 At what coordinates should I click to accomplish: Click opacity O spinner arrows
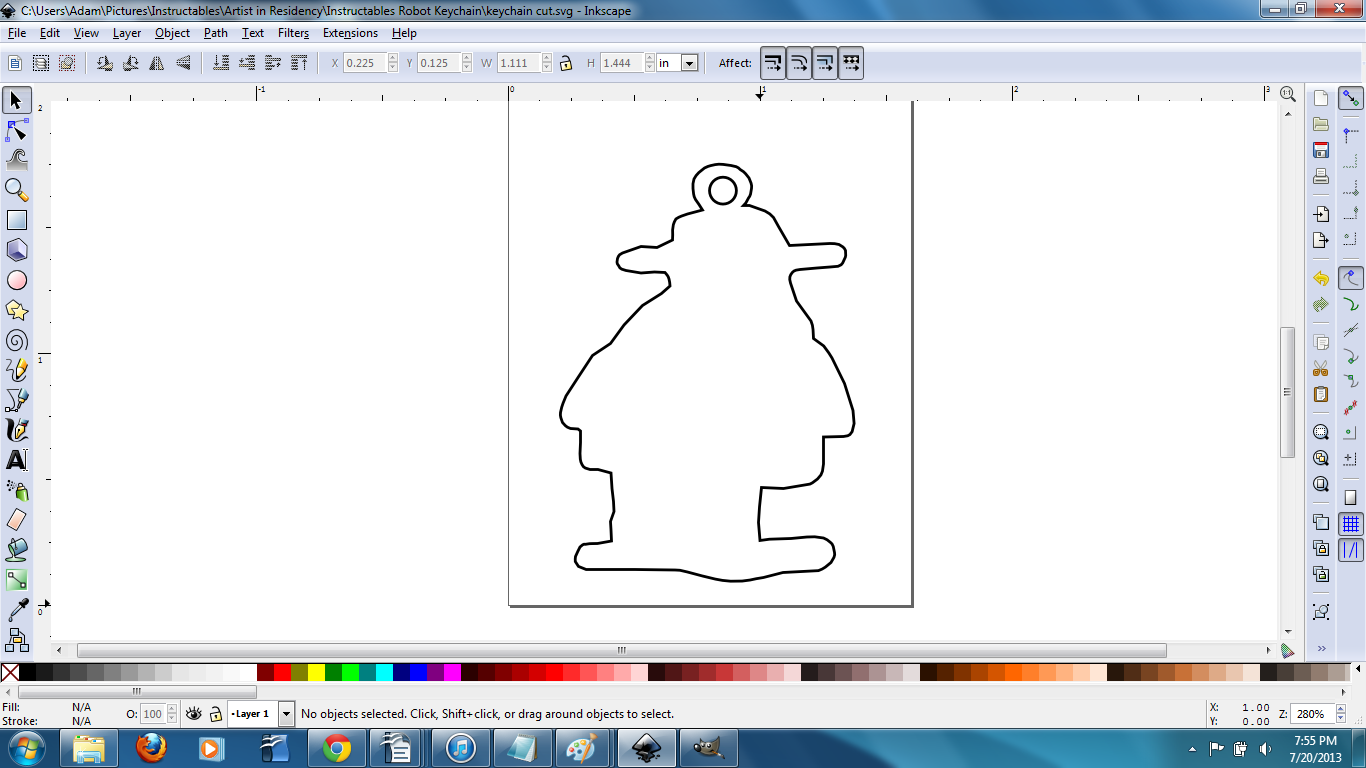172,714
